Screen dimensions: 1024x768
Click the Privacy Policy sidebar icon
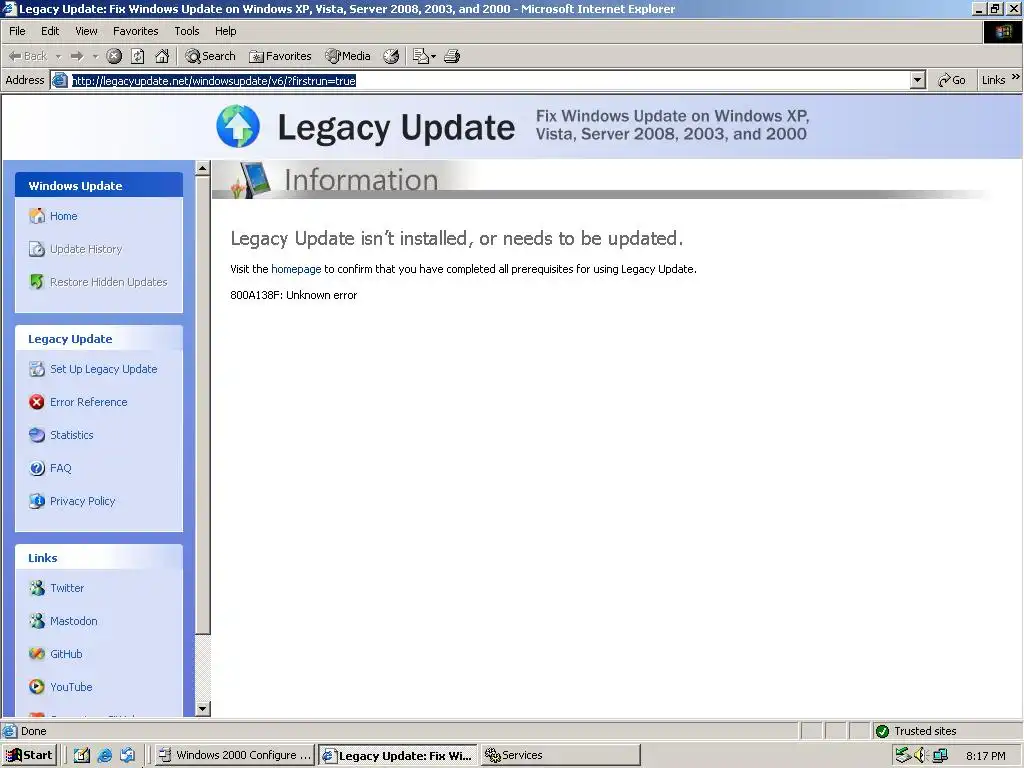coord(37,501)
